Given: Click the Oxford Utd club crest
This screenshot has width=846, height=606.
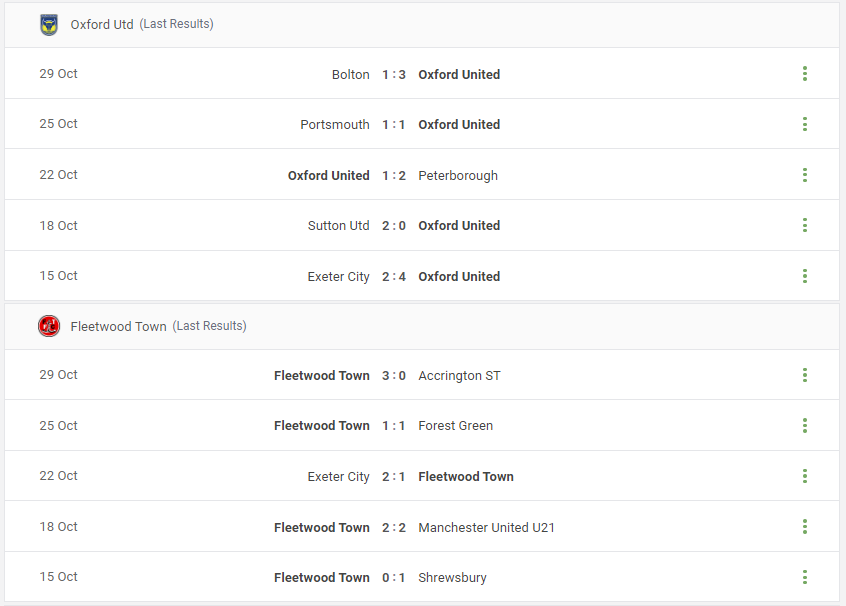Looking at the screenshot, I should [x=49, y=24].
